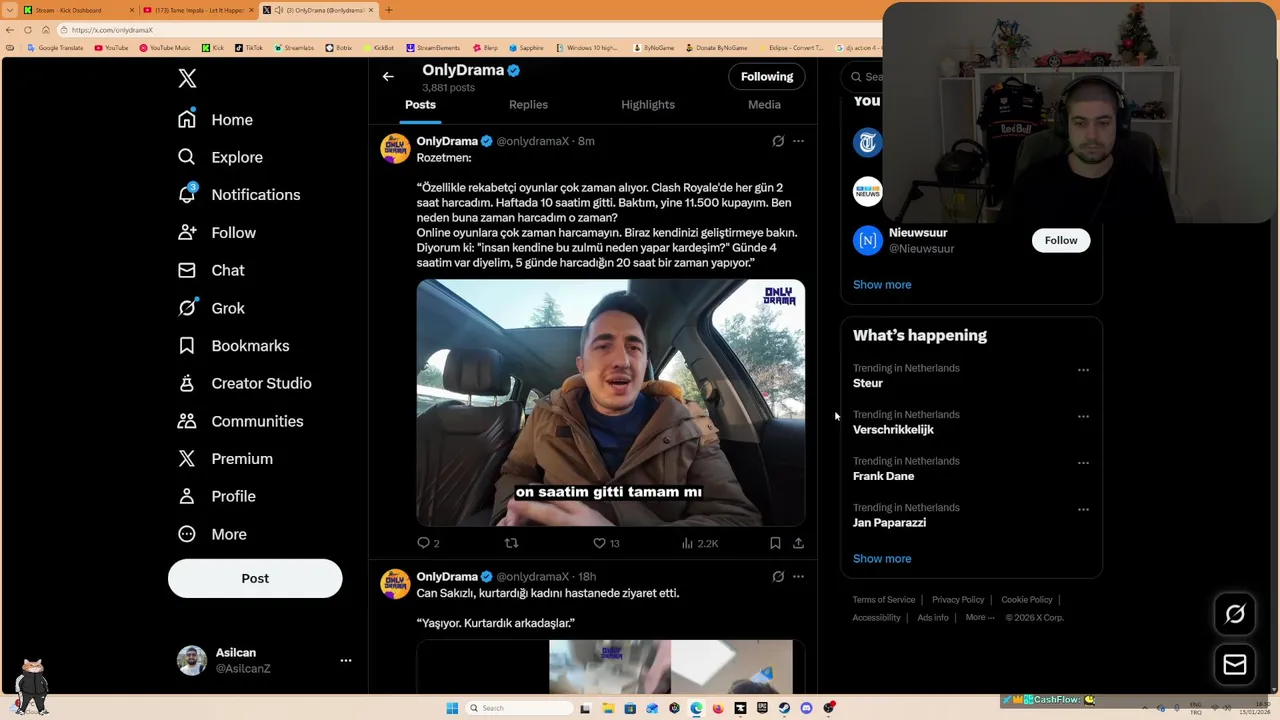
Task: Open Premium from the sidebar
Action: tap(225, 459)
